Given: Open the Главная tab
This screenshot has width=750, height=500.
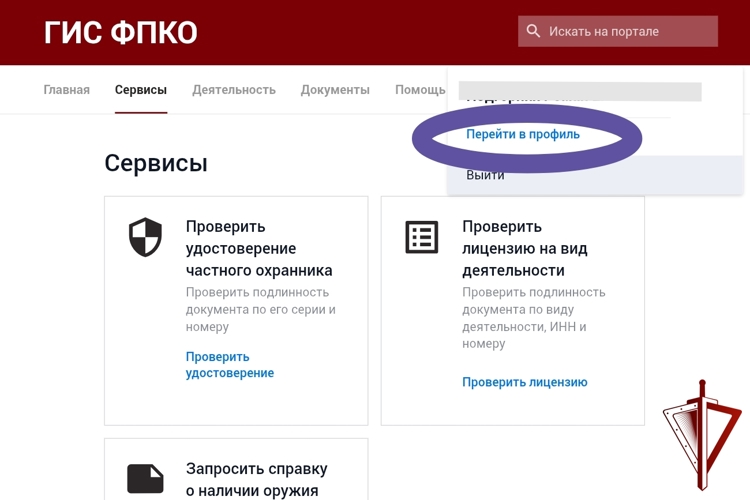Looking at the screenshot, I should tap(66, 89).
